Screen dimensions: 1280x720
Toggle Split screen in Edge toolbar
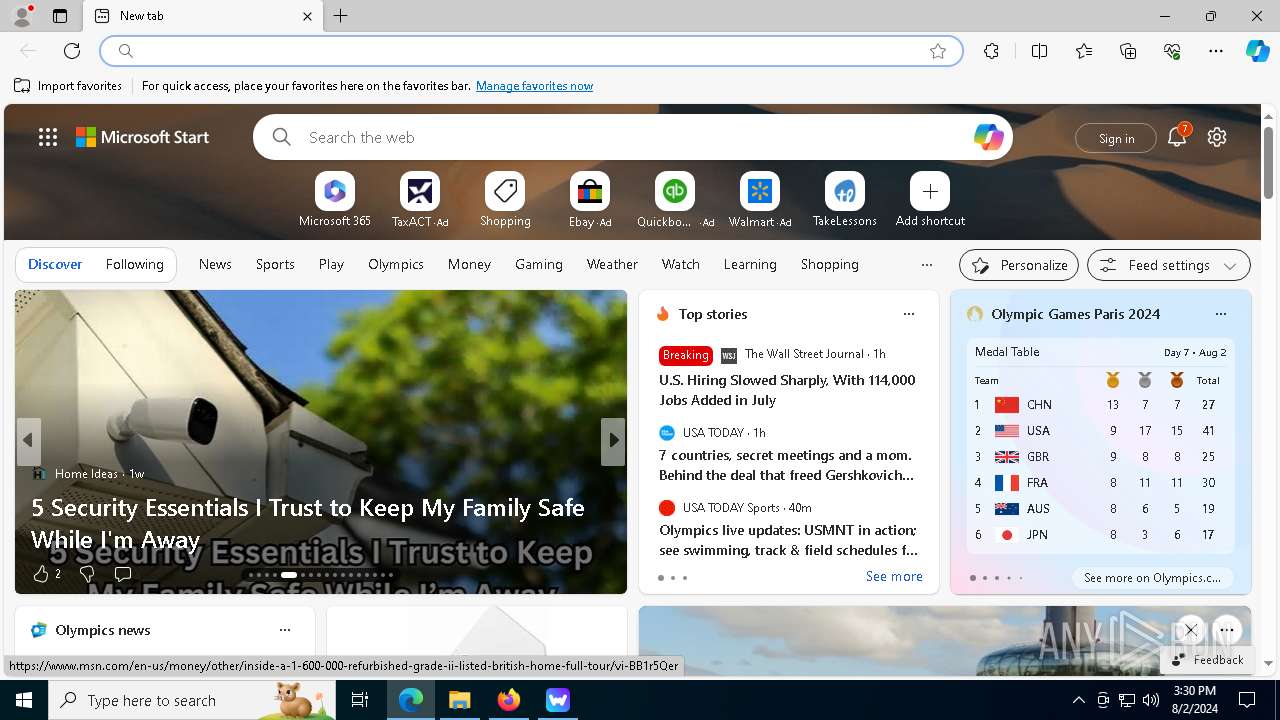[x=1039, y=51]
